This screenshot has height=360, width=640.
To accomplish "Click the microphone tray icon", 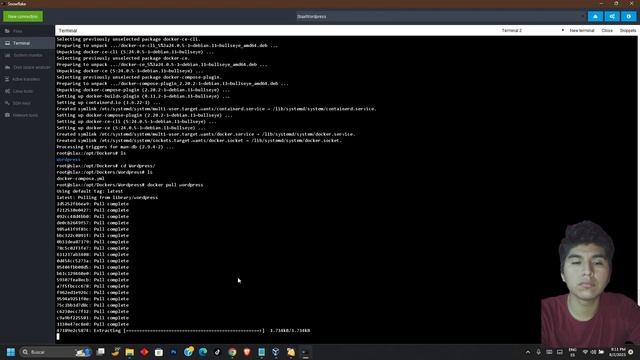I will 538,352.
